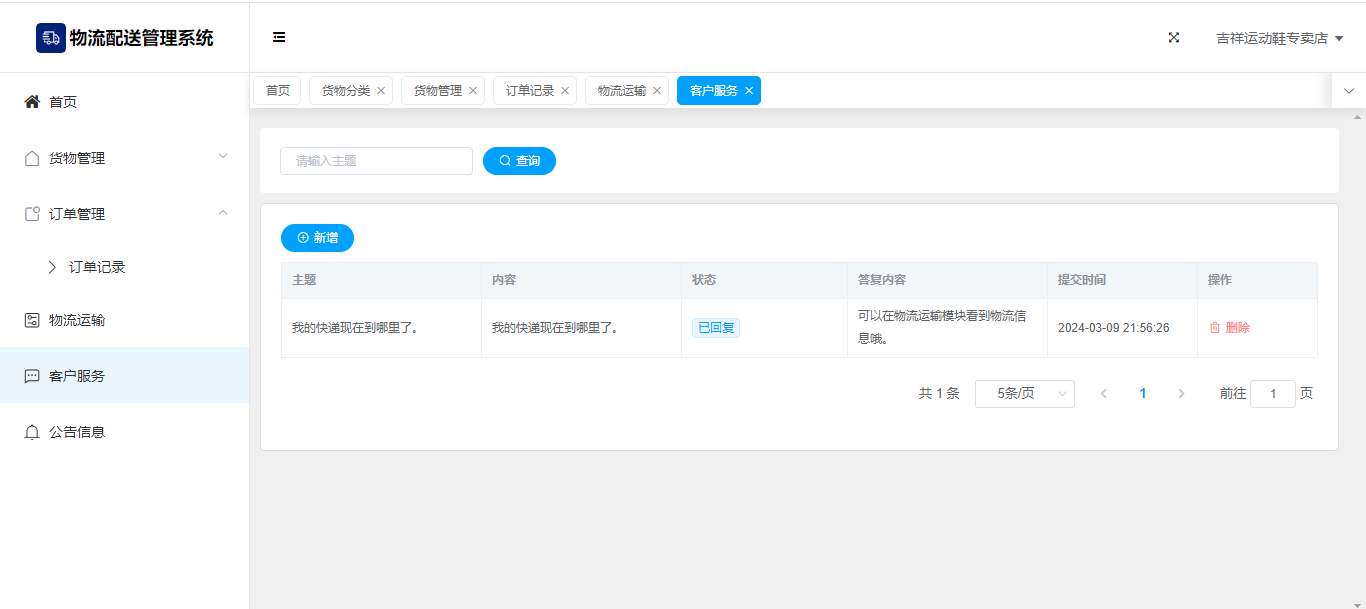Open the 吉祥运动鞋专卖店 user dropdown
This screenshot has height=609, width=1366.
pos(1279,38)
